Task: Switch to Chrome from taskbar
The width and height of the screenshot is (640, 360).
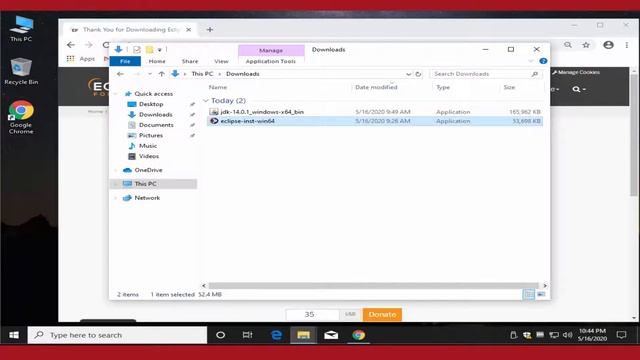Action: 359,335
